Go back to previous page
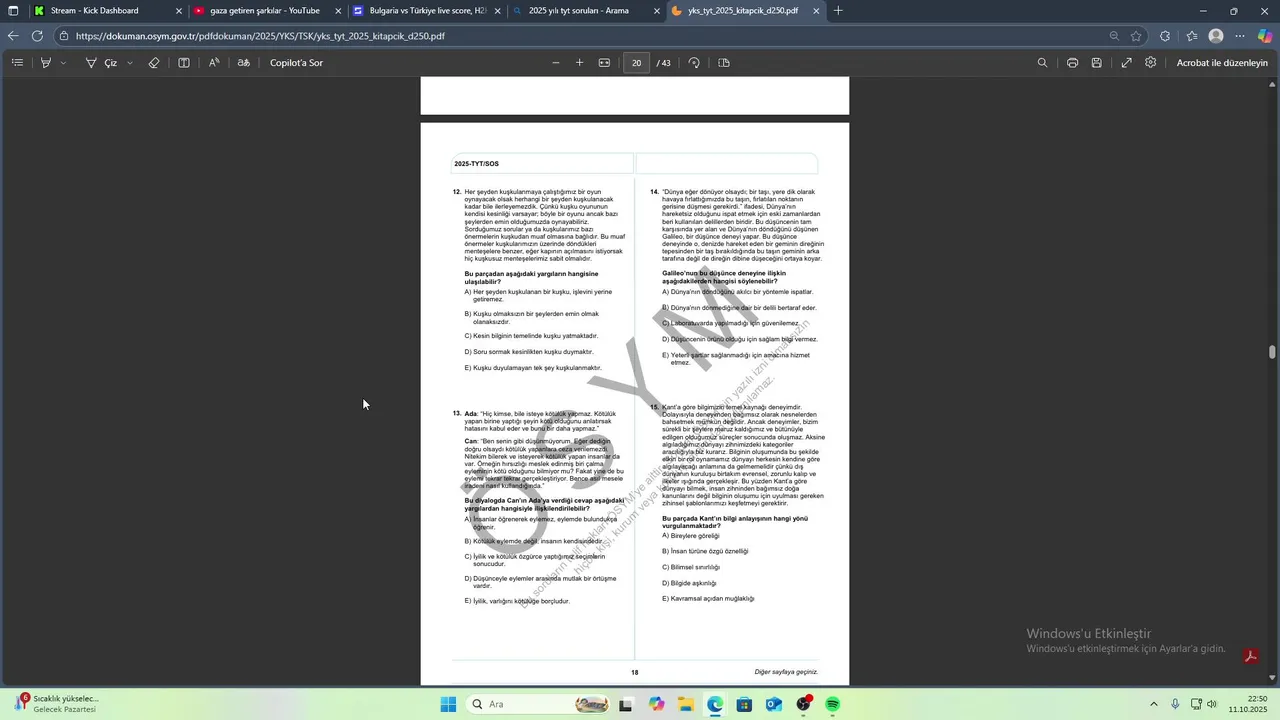The width and height of the screenshot is (1280, 720). point(13,36)
